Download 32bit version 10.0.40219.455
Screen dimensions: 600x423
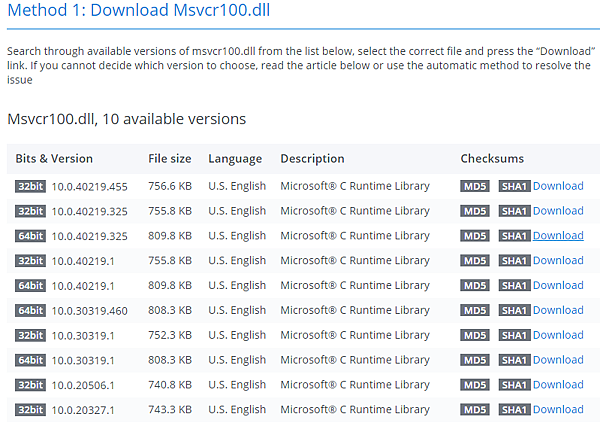point(558,186)
